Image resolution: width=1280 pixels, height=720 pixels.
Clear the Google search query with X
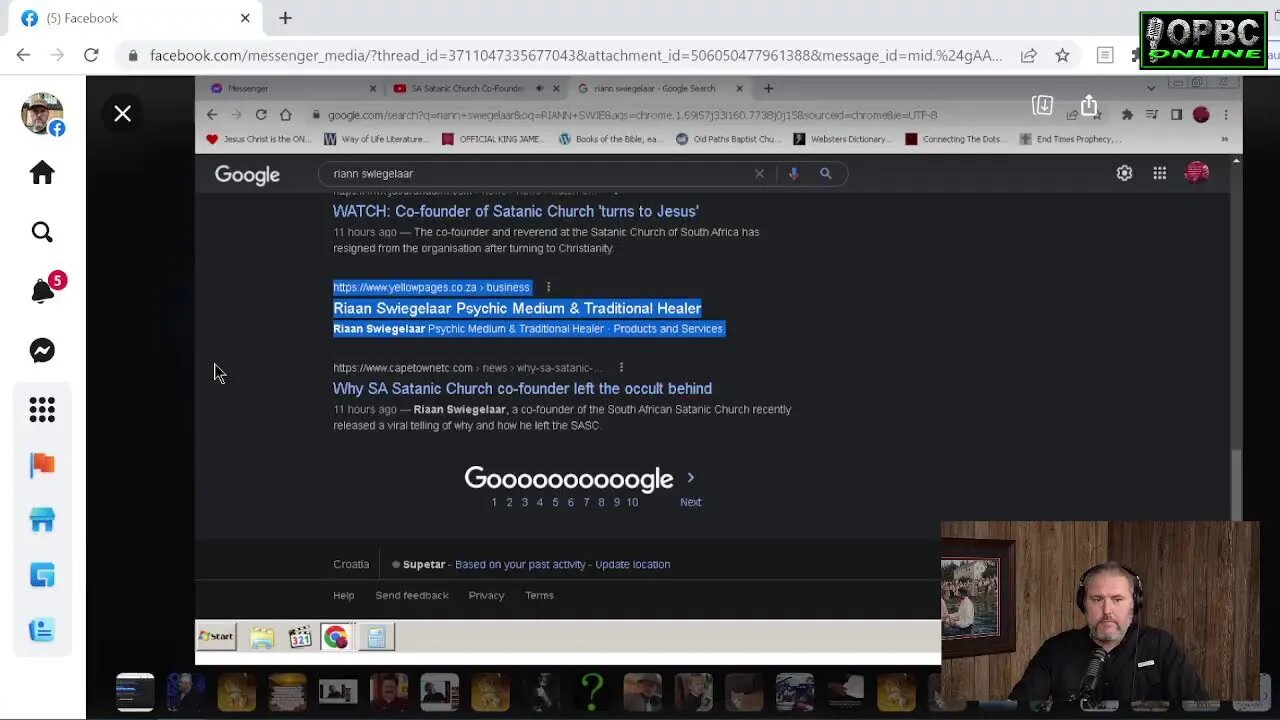759,174
